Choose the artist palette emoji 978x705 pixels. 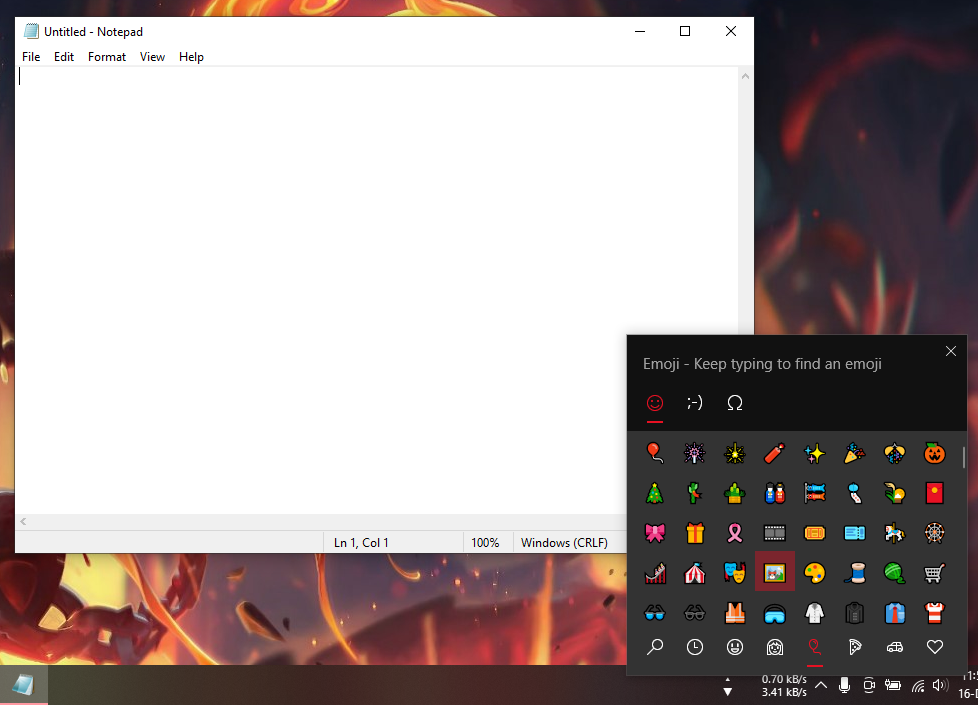815,573
